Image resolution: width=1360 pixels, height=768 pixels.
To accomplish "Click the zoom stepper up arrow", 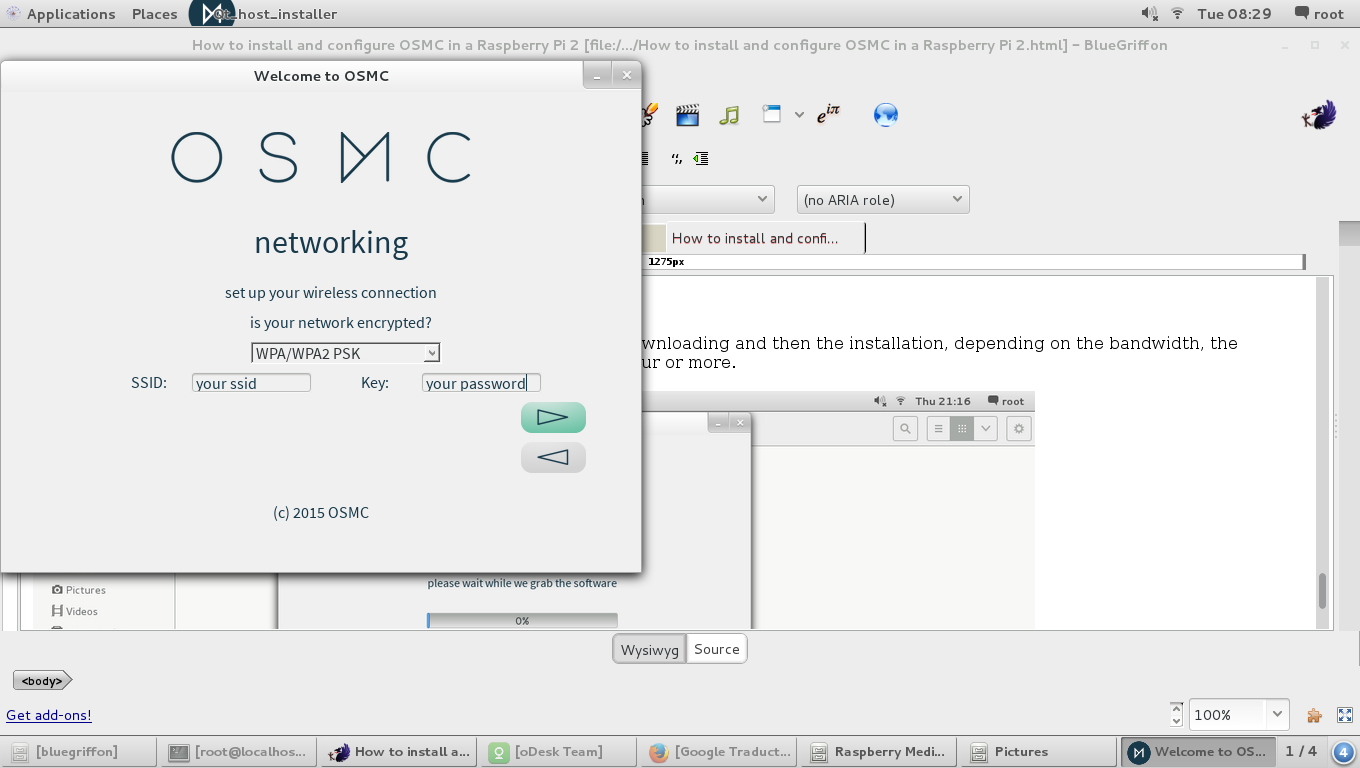I will (x=1177, y=708).
